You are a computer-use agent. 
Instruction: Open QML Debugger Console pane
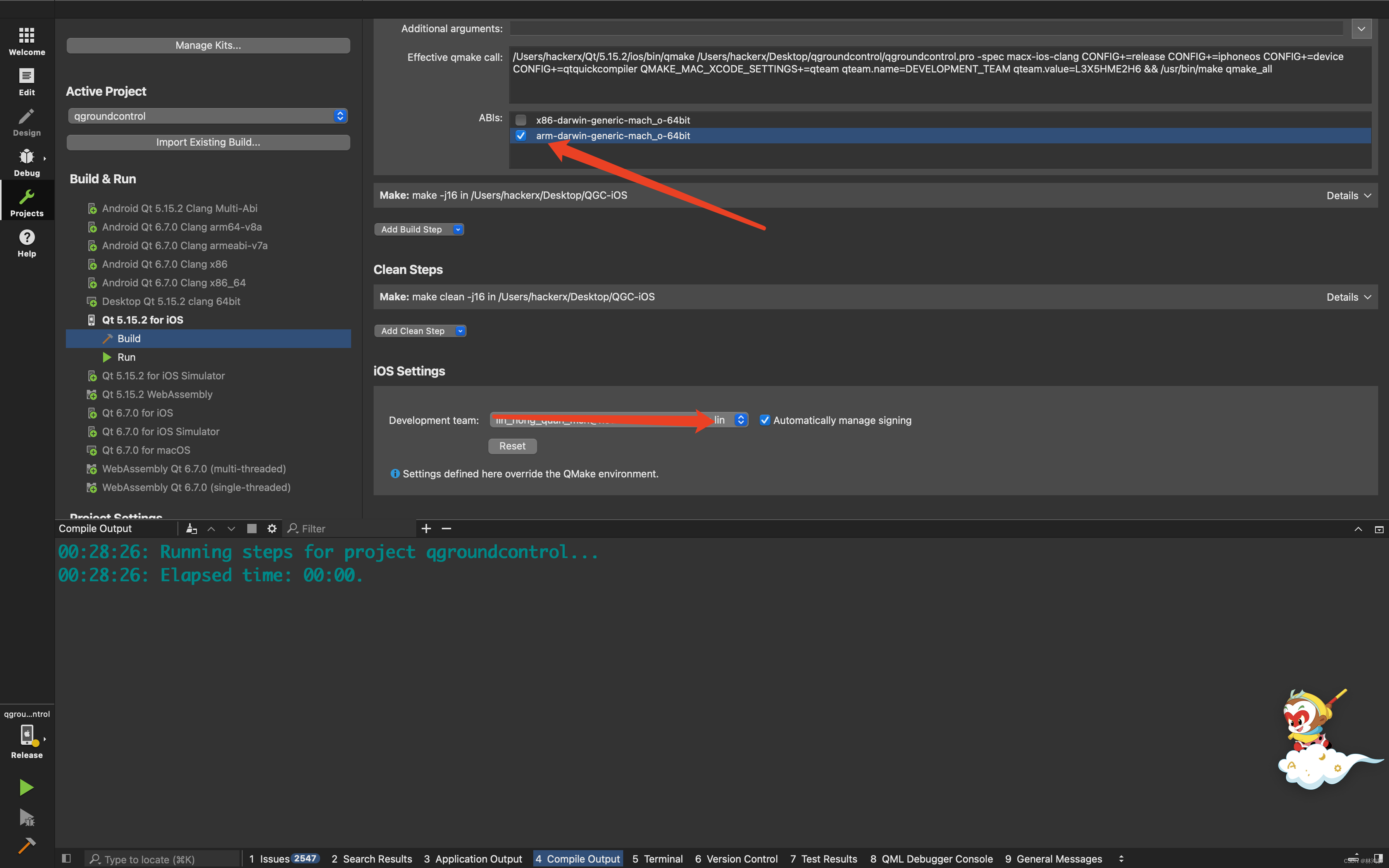click(x=931, y=859)
